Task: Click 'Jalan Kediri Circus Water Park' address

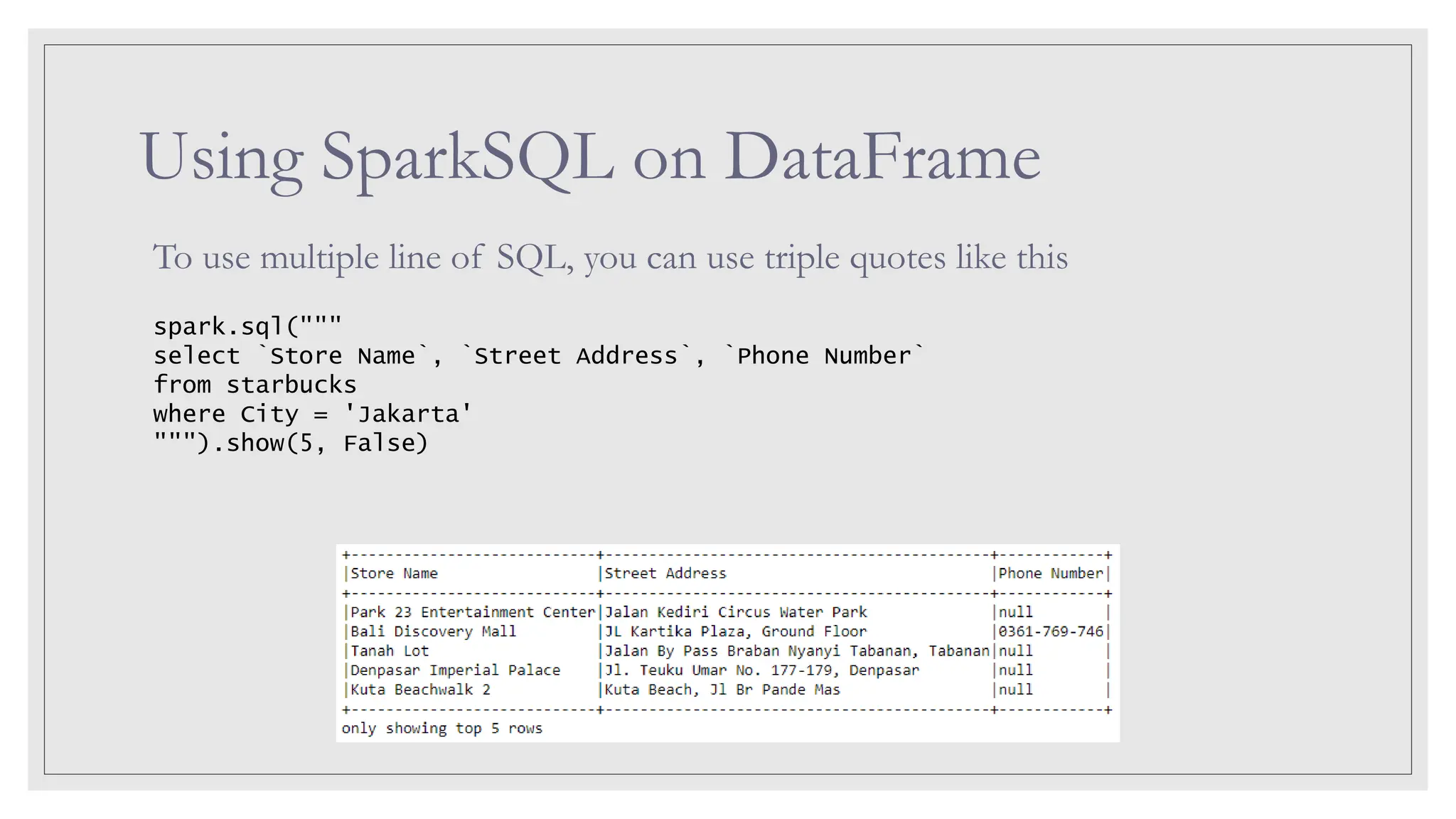Action: click(x=736, y=612)
